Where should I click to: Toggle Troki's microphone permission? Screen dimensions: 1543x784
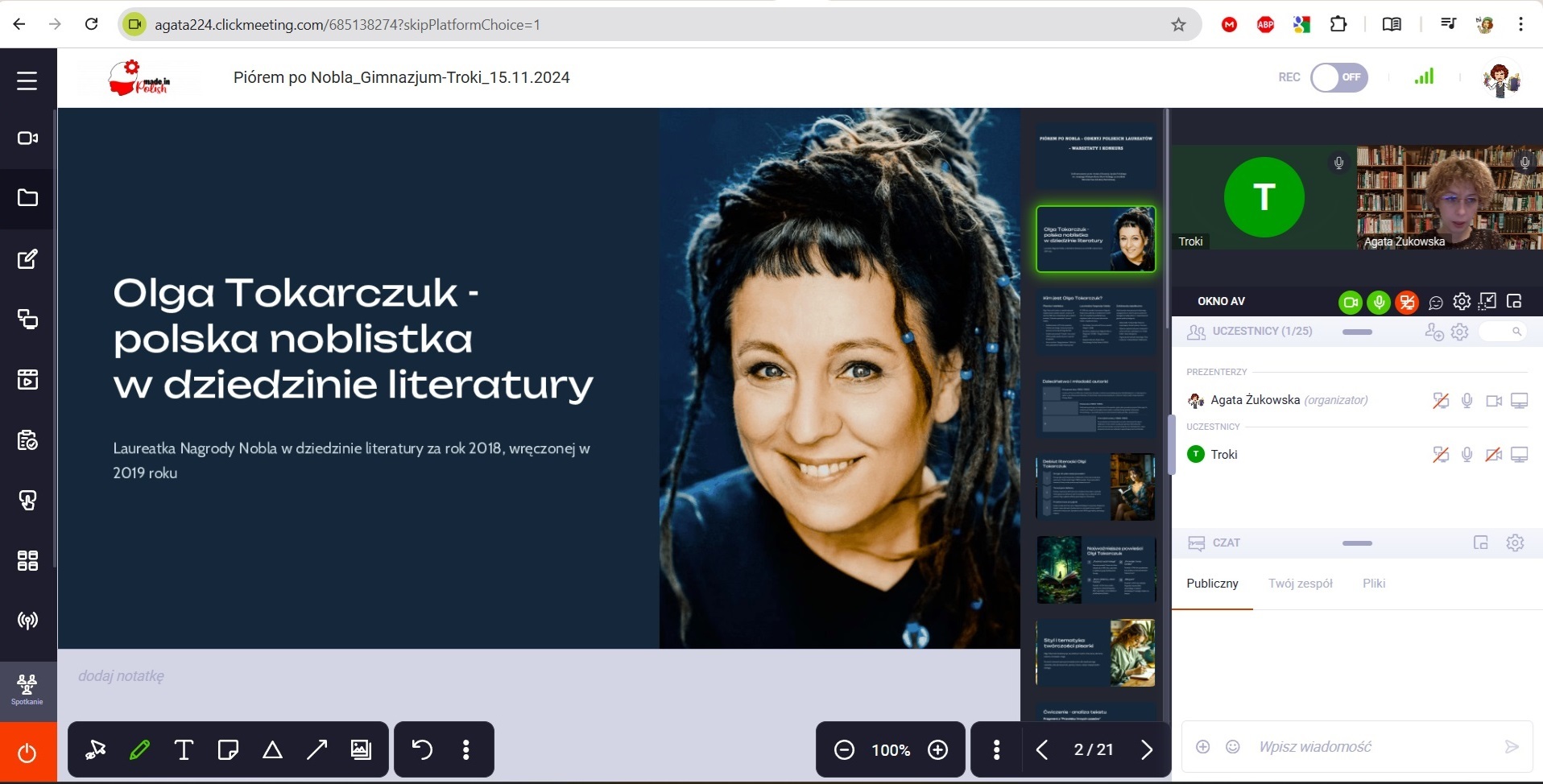(x=1467, y=455)
